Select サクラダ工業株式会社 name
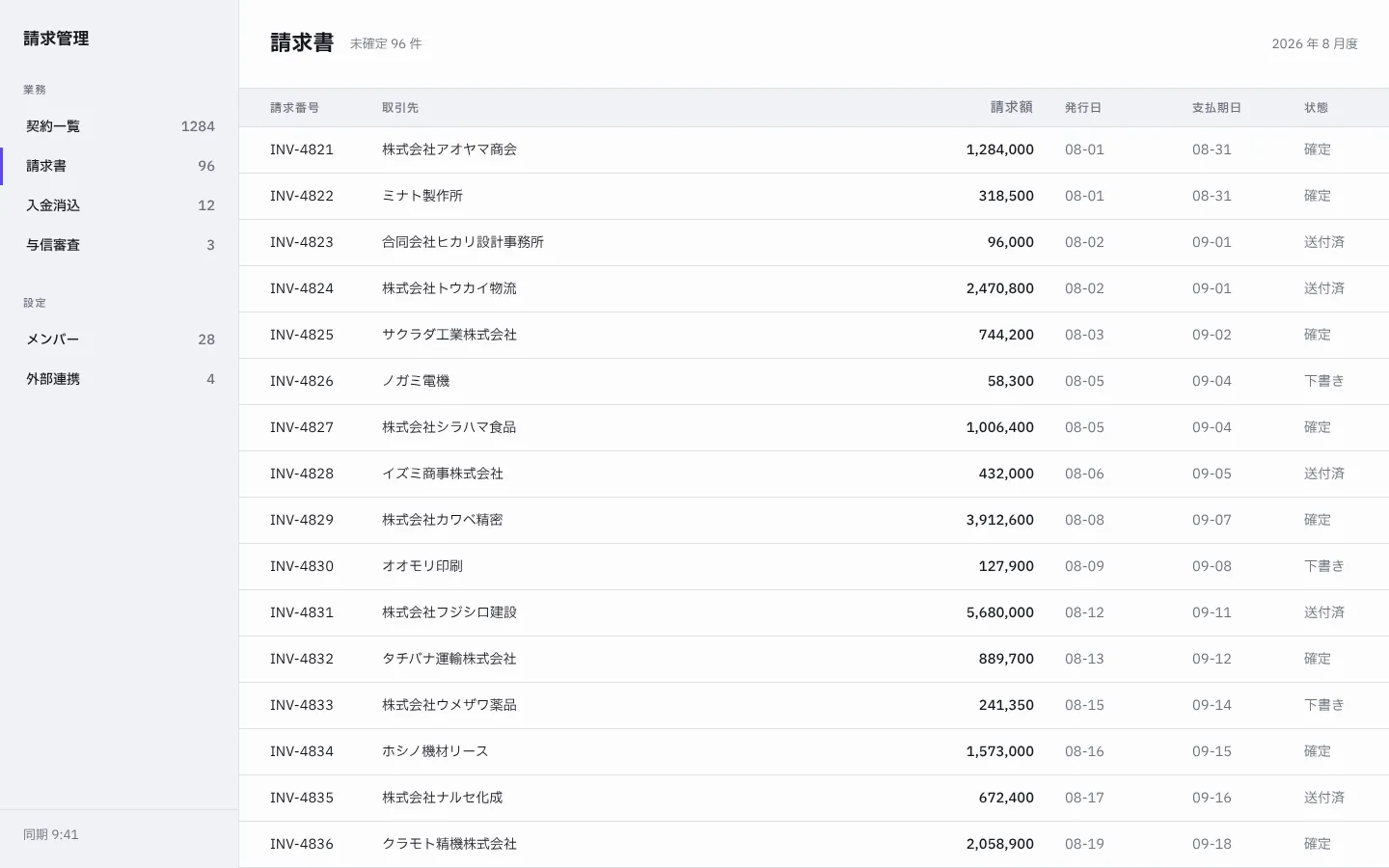Screen dimensions: 1389x868 pyautogui.click(x=449, y=335)
